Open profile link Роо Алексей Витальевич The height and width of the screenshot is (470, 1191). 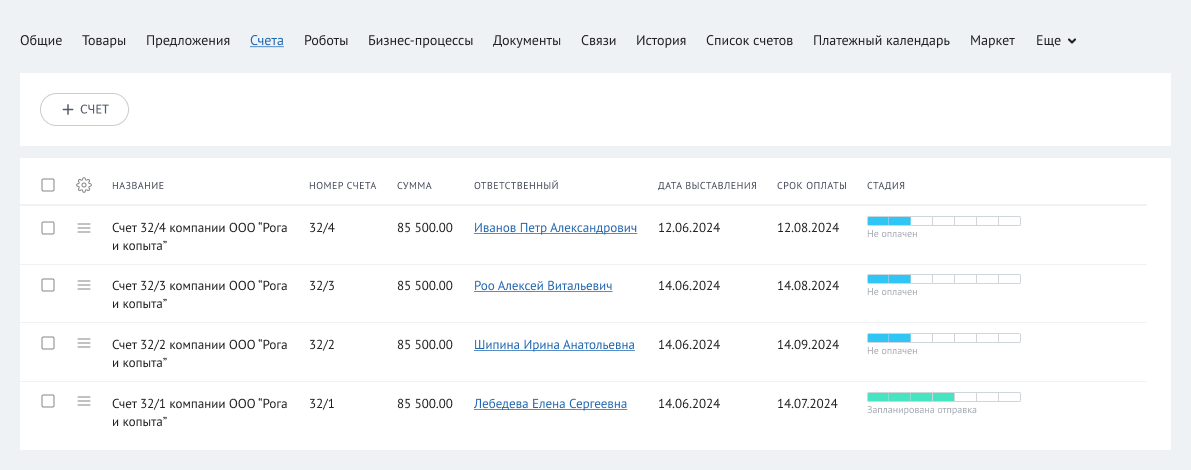point(543,285)
